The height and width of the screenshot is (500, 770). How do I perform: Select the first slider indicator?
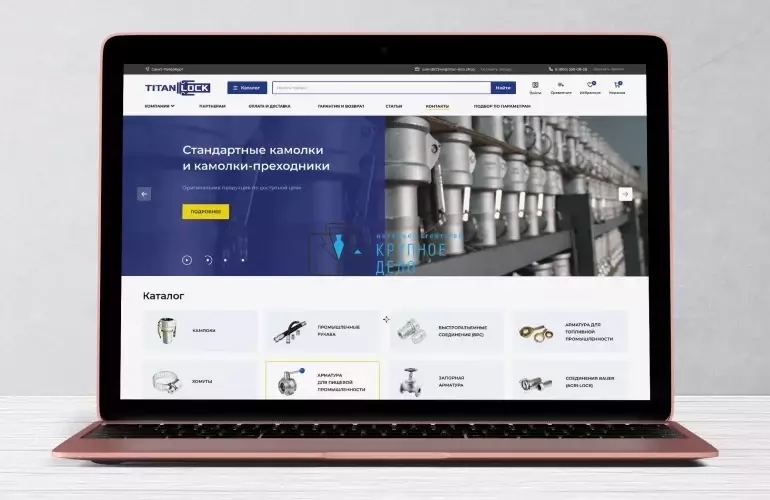pyautogui.click(x=187, y=260)
